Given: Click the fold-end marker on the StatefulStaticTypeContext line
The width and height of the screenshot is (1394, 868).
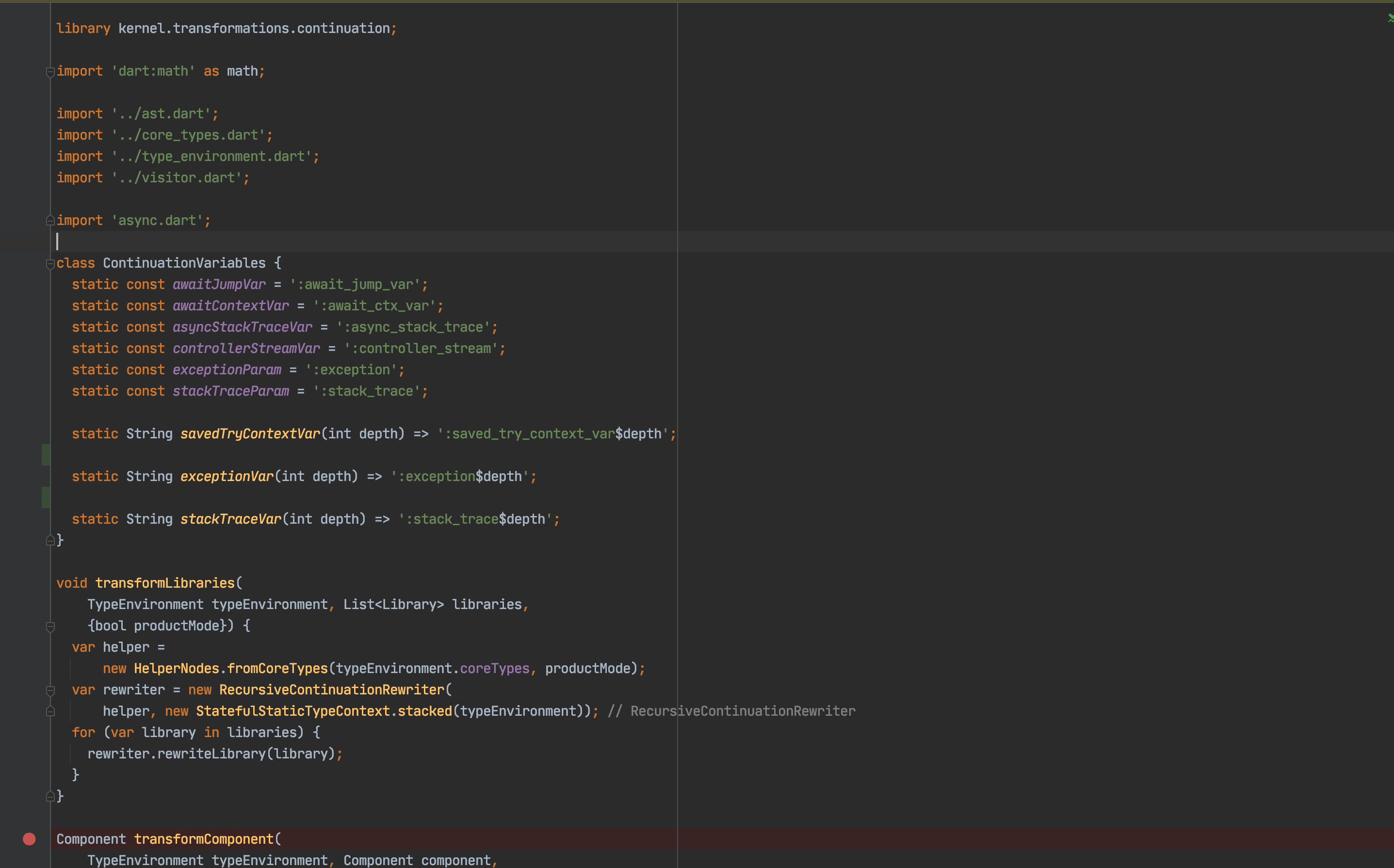Looking at the screenshot, I should (x=50, y=711).
